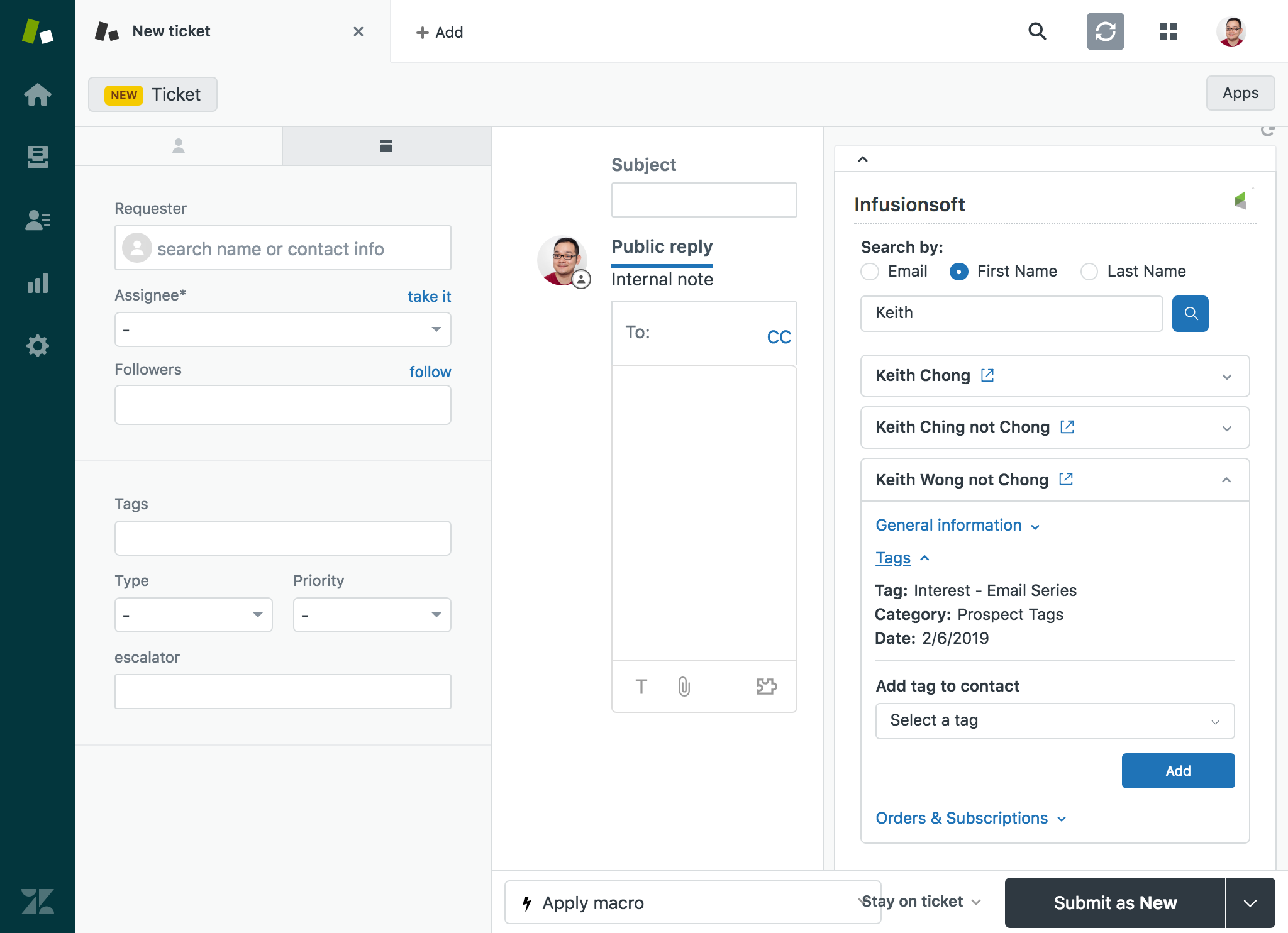Viewport: 1288px width, 933px height.
Task: Open the Assignee dropdown
Action: click(x=282, y=329)
